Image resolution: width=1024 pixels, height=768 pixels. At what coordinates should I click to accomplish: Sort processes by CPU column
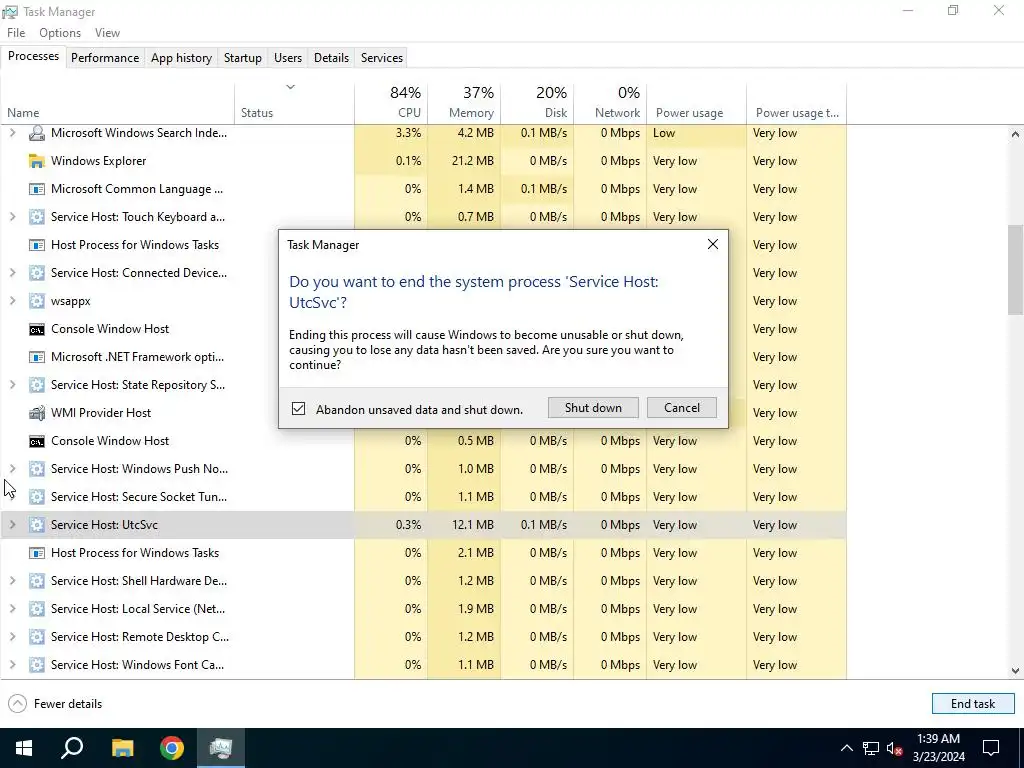391,103
